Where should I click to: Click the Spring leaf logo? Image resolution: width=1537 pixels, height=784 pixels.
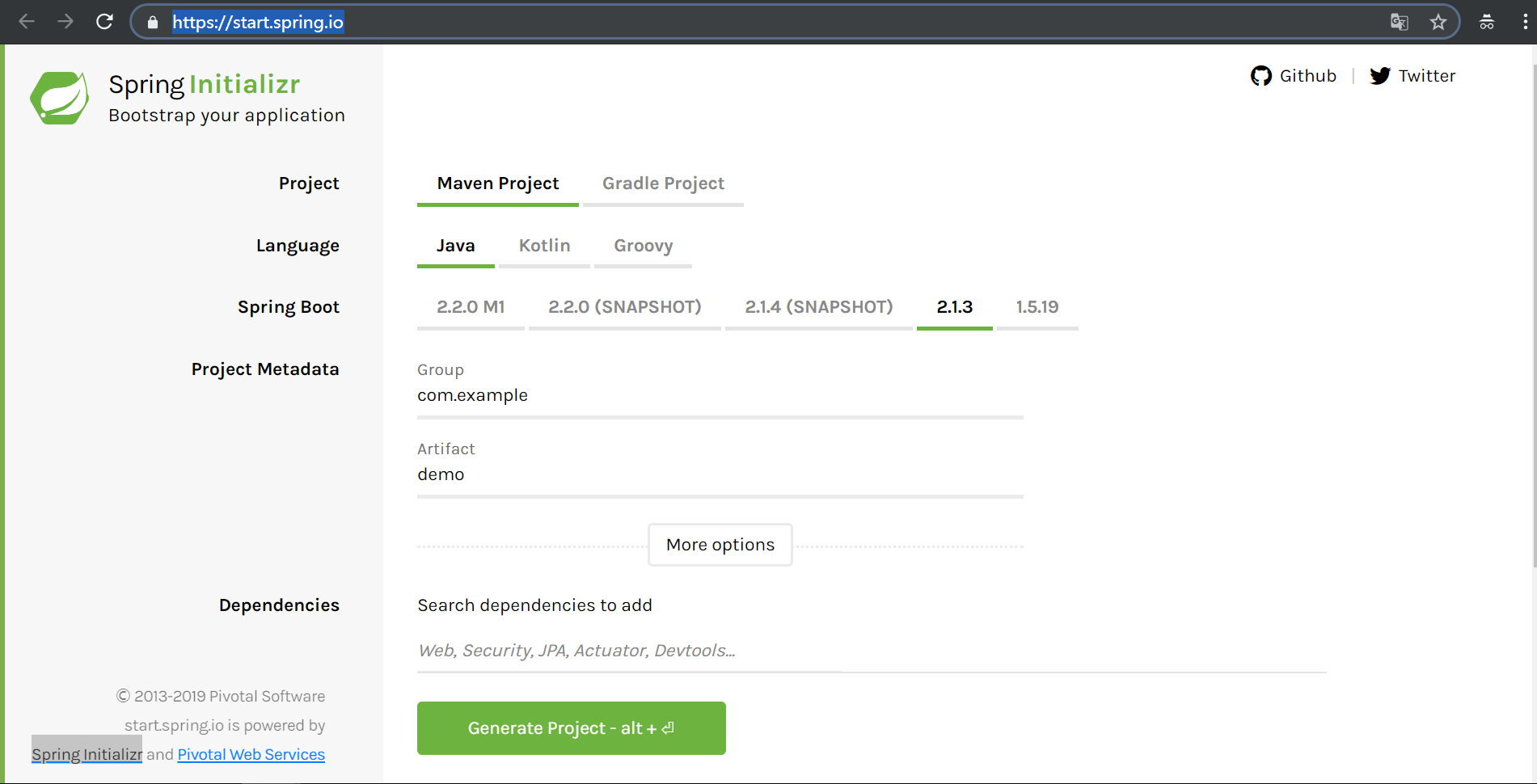tap(59, 98)
